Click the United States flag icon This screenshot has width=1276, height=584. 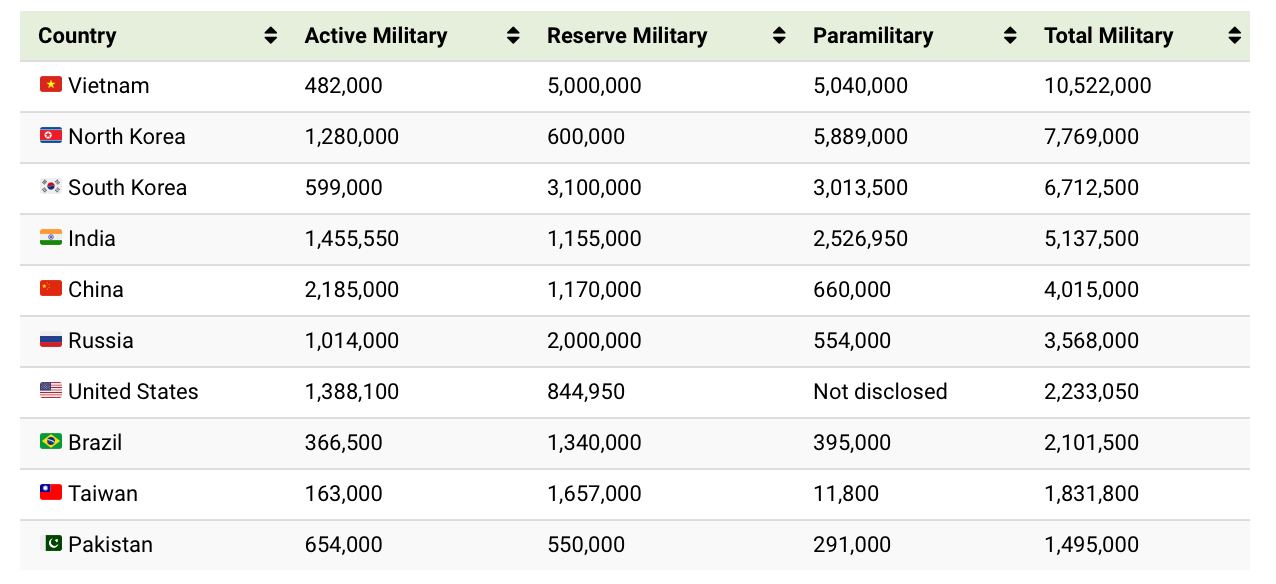[x=51, y=391]
